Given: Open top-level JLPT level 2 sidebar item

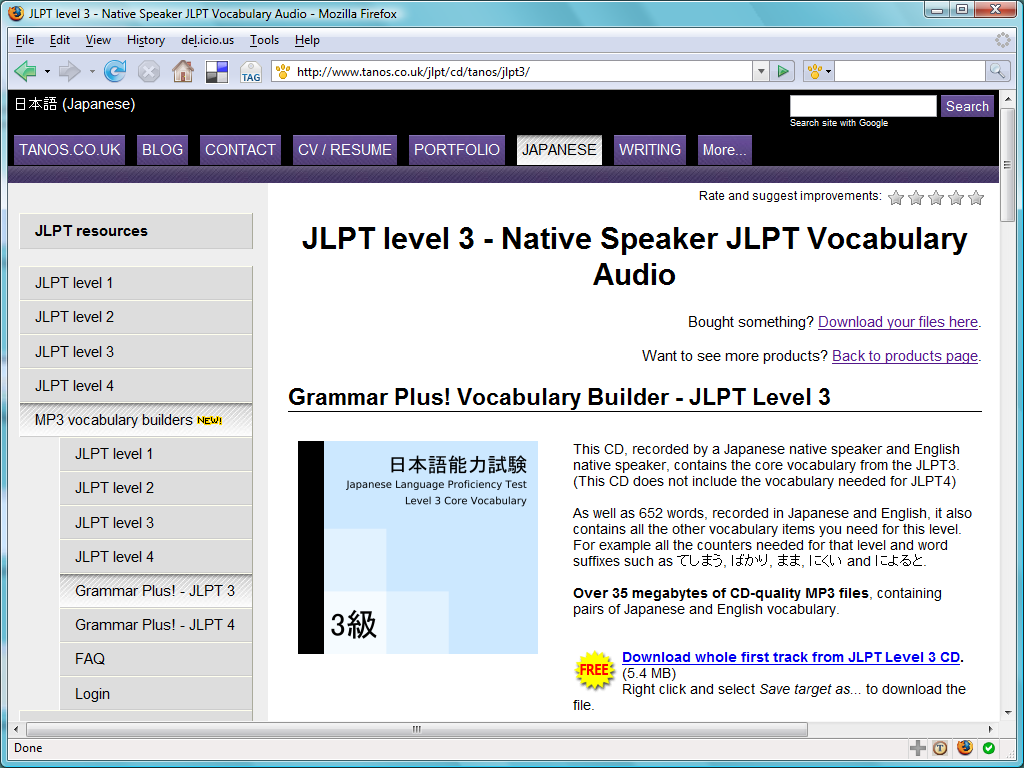Looking at the screenshot, I should 136,317.
